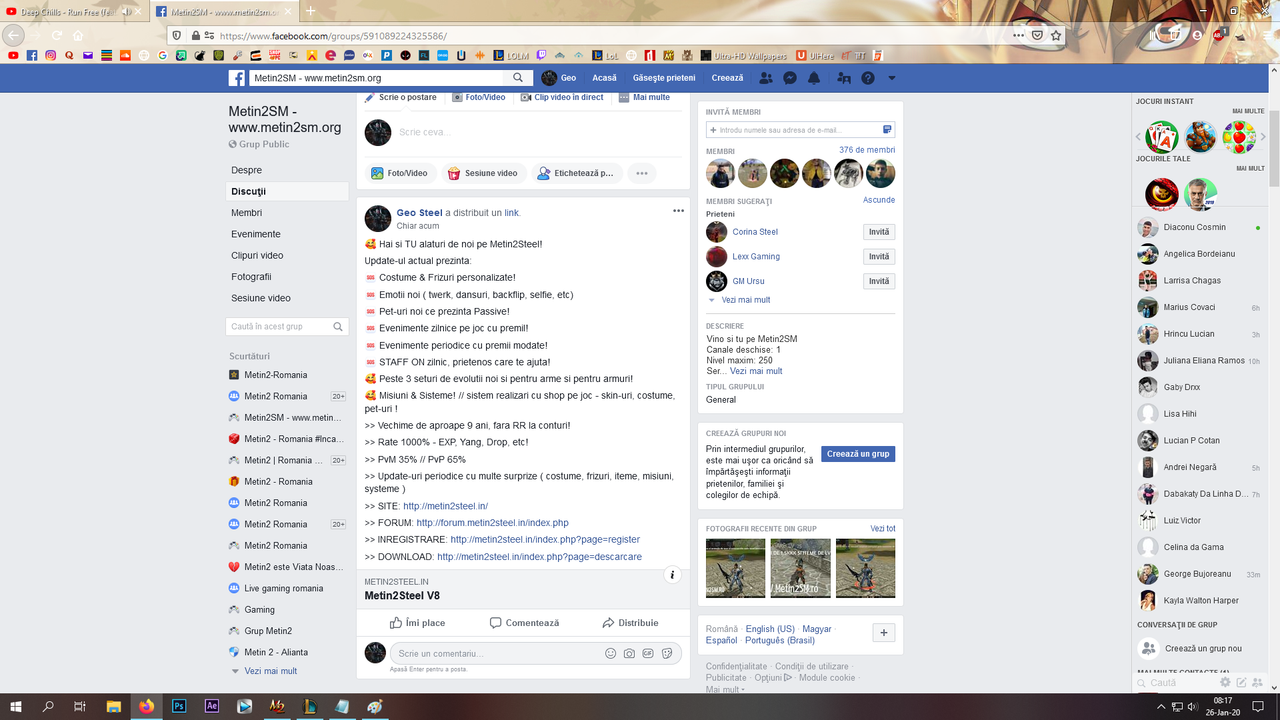Click the Distribuie share button
Viewport: 1280px width, 720px height.
[630, 623]
